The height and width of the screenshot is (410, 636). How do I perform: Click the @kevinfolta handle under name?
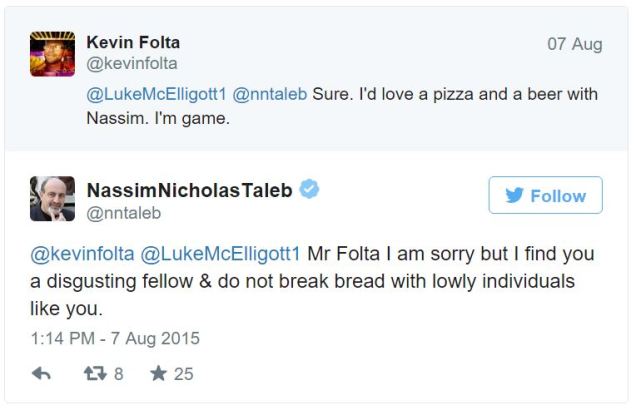click(131, 64)
